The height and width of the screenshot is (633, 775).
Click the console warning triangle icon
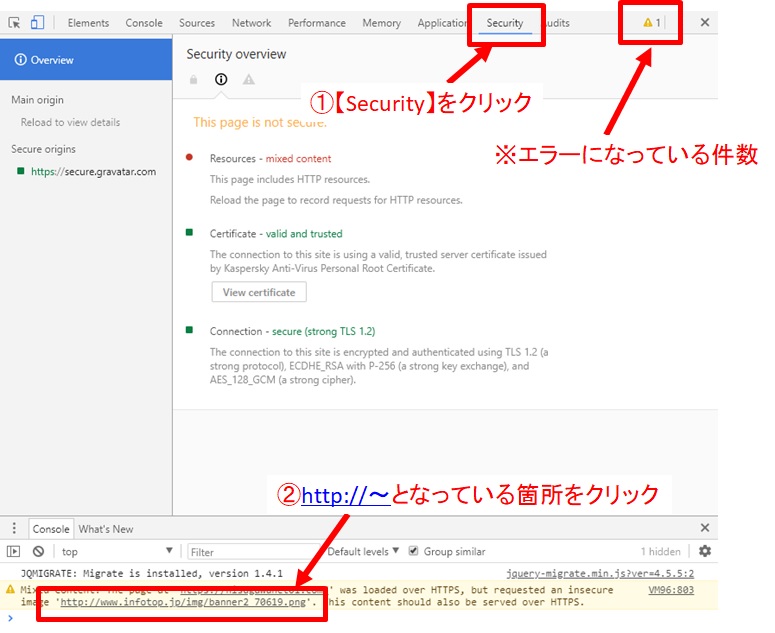(10, 589)
